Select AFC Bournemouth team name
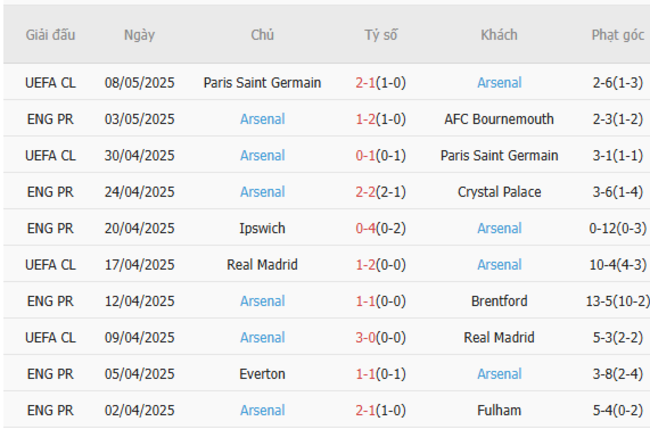Screen dimensions: 650x446 (x=499, y=119)
